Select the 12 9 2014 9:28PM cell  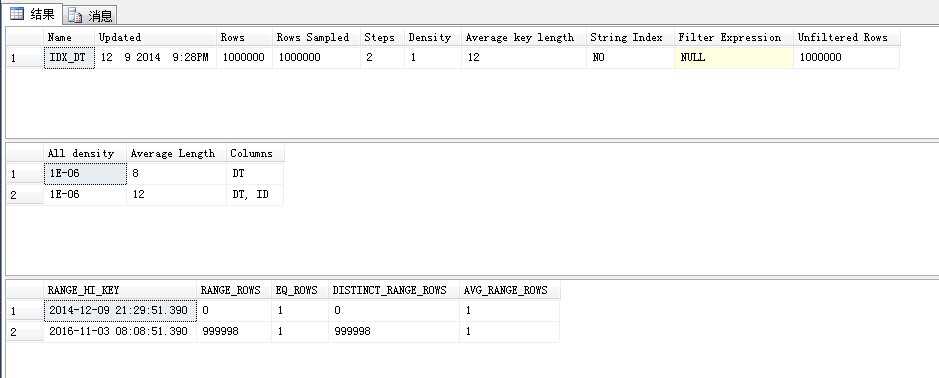156,58
